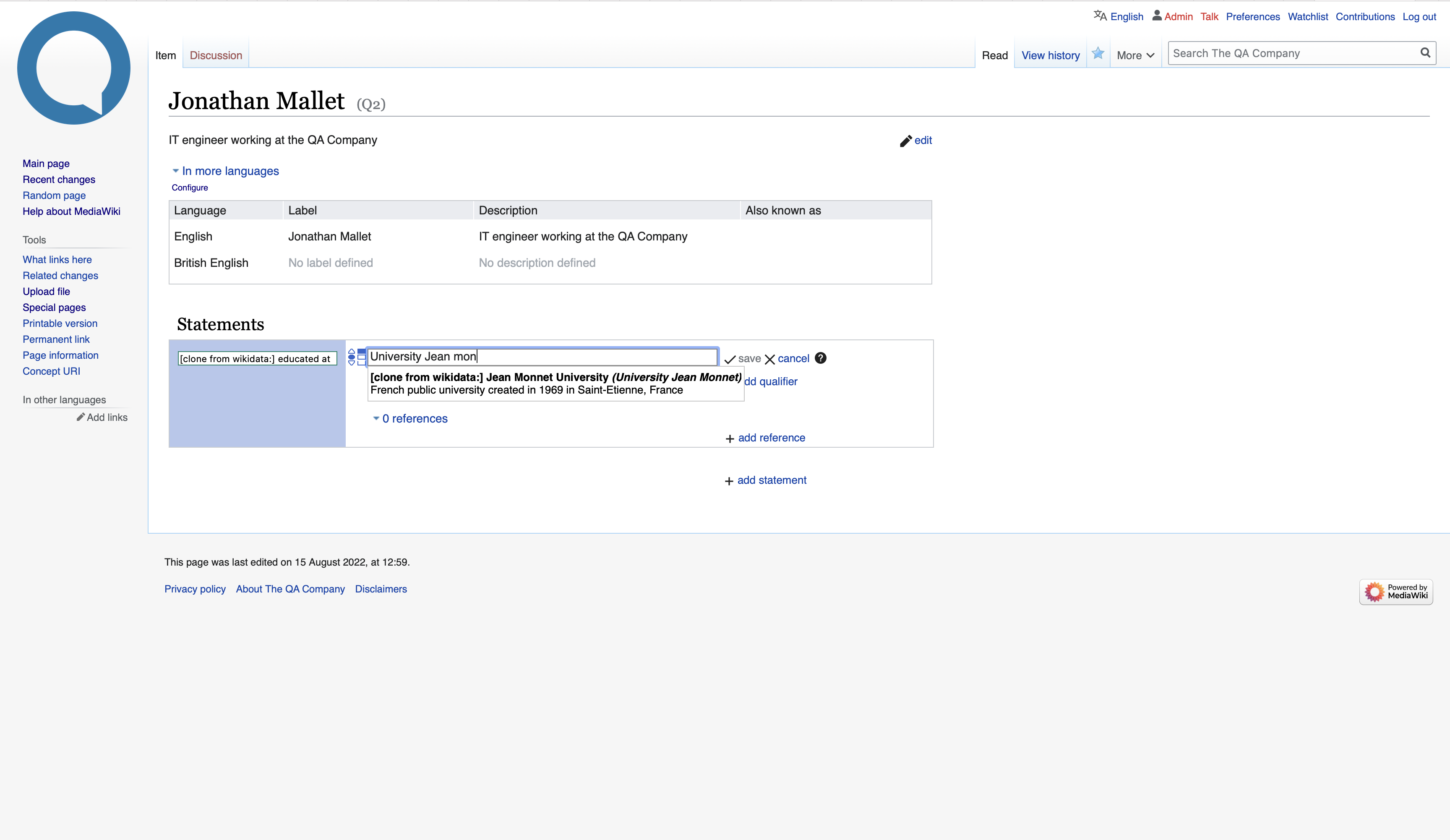Click the user icon next to Admin

(x=1157, y=16)
